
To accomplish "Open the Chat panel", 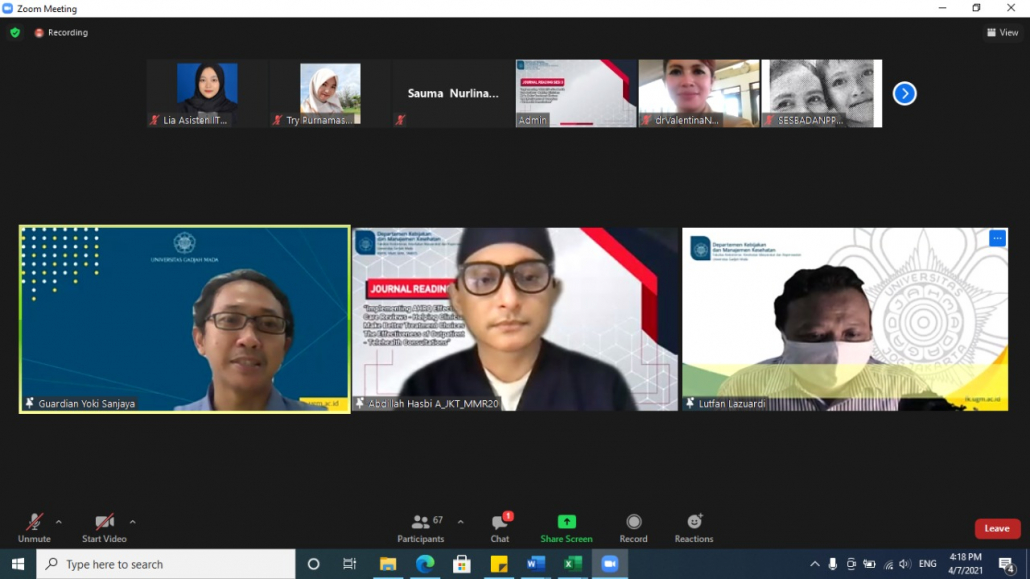I will (500, 527).
